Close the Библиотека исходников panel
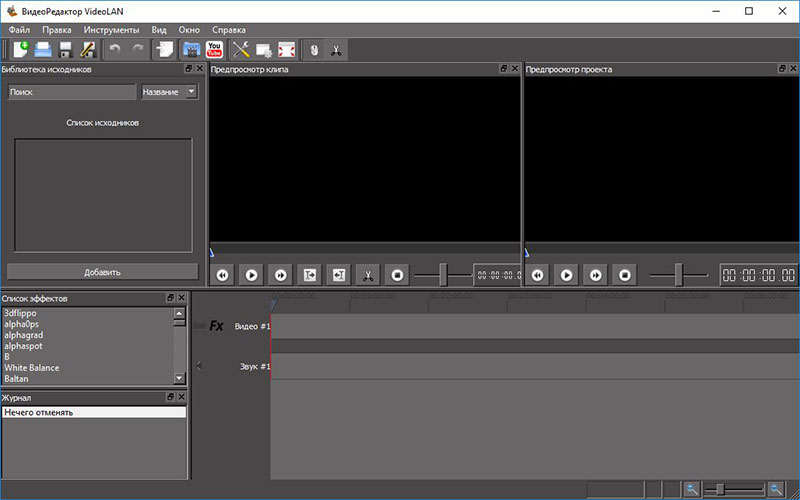Image resolution: width=800 pixels, height=500 pixels. coord(199,68)
